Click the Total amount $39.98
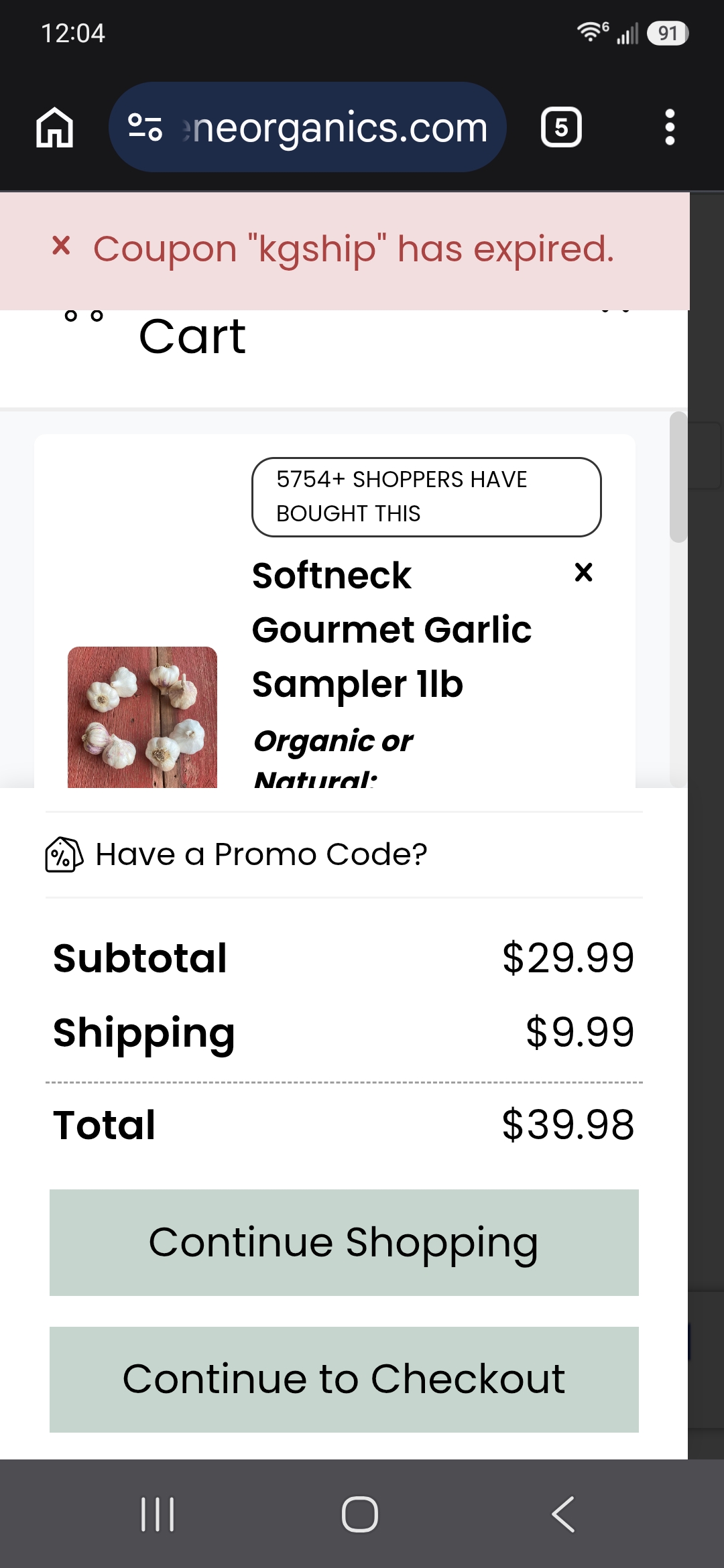Screen dimensions: 724x1568 click(568, 1124)
